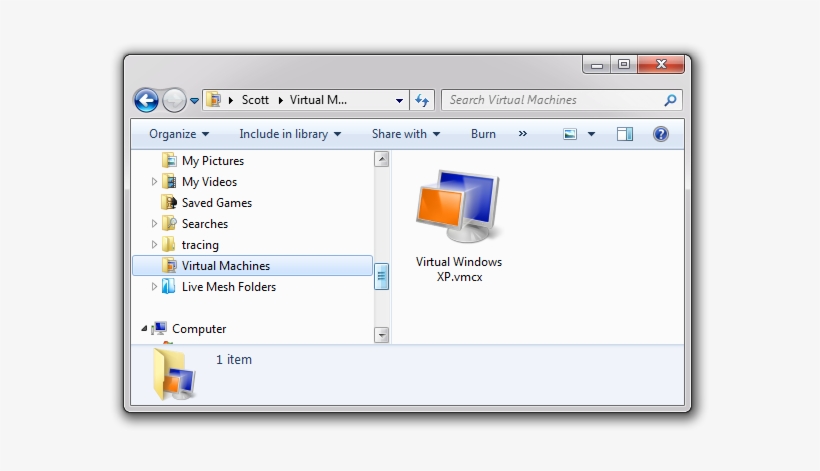Image resolution: width=820 pixels, height=471 pixels.
Task: Open the view options dropdown arrow
Action: (591, 134)
